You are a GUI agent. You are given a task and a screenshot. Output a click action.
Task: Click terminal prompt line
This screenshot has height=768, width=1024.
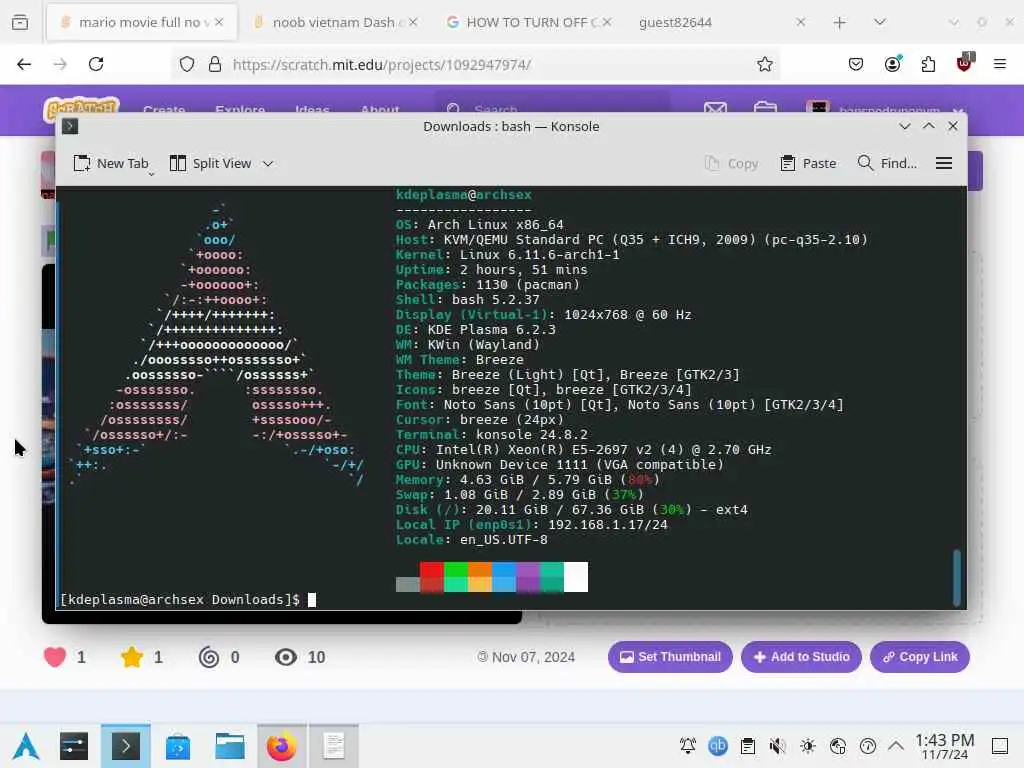point(188,600)
